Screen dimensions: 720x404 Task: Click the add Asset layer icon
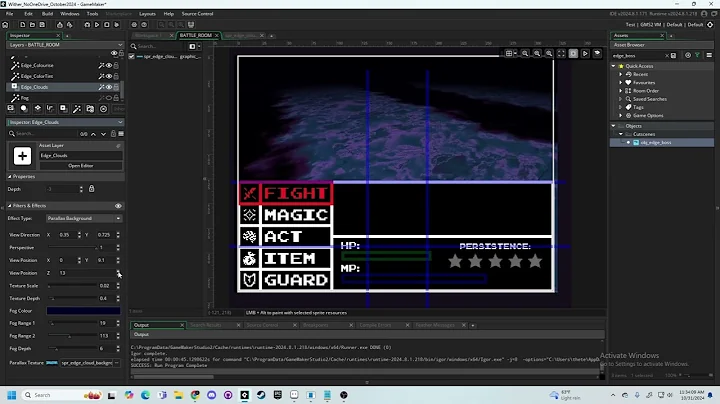[x=63, y=108]
